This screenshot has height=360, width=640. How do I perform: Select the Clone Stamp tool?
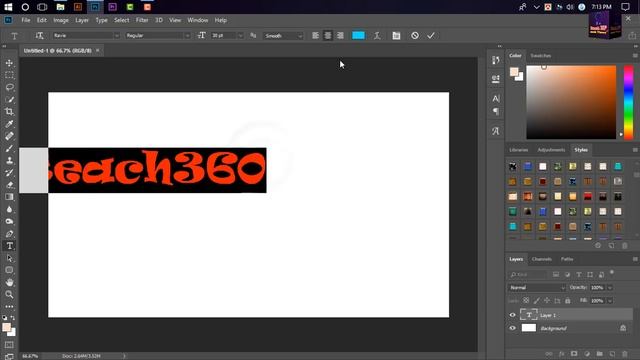tap(9, 160)
